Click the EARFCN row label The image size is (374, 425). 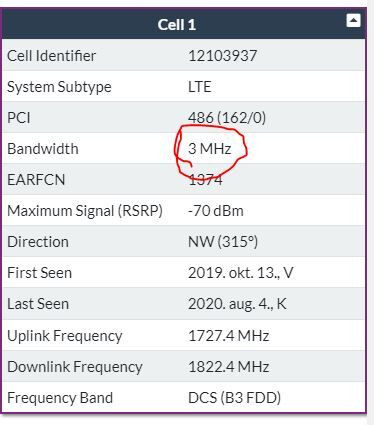click(36, 180)
